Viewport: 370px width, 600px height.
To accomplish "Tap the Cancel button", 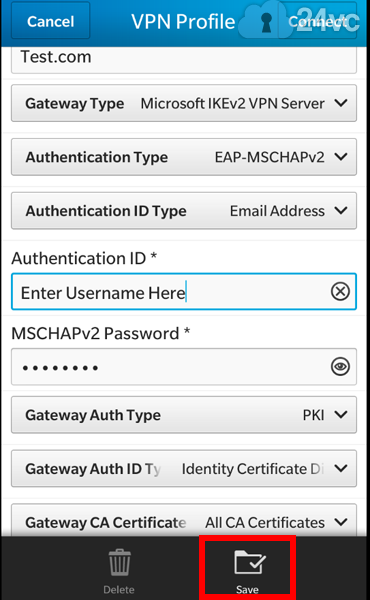I will coord(51,21).
